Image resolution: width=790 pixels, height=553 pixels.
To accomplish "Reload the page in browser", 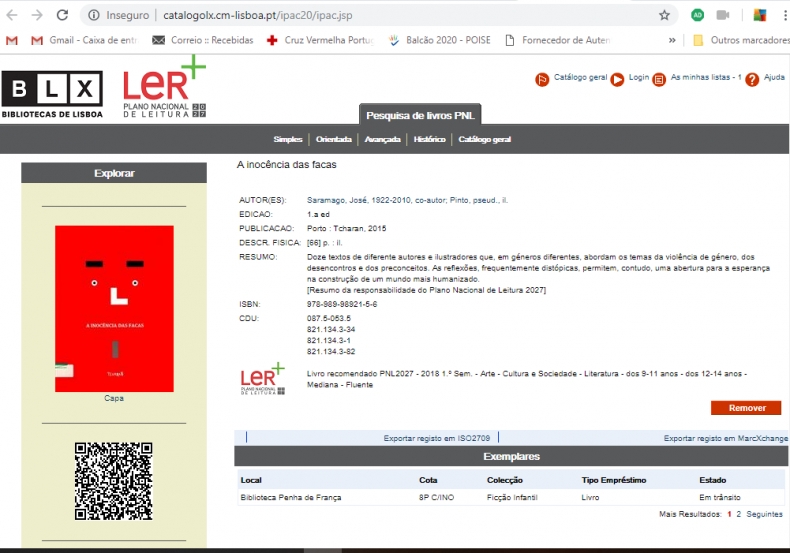I will tap(62, 15).
